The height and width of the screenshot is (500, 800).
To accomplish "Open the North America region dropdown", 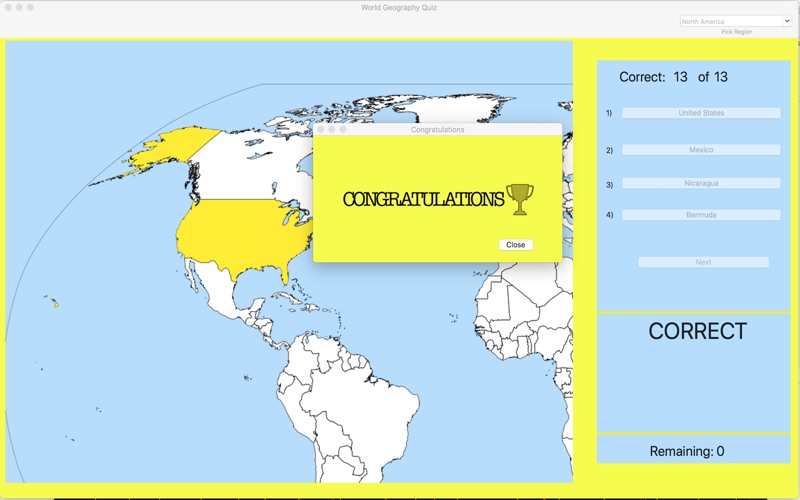I will [x=735, y=21].
